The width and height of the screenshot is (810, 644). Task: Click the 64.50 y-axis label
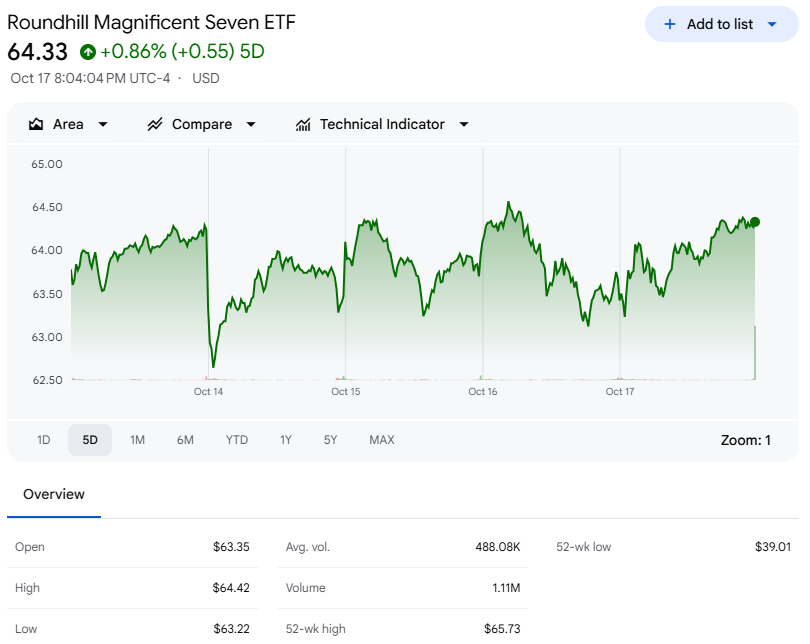tap(47, 207)
